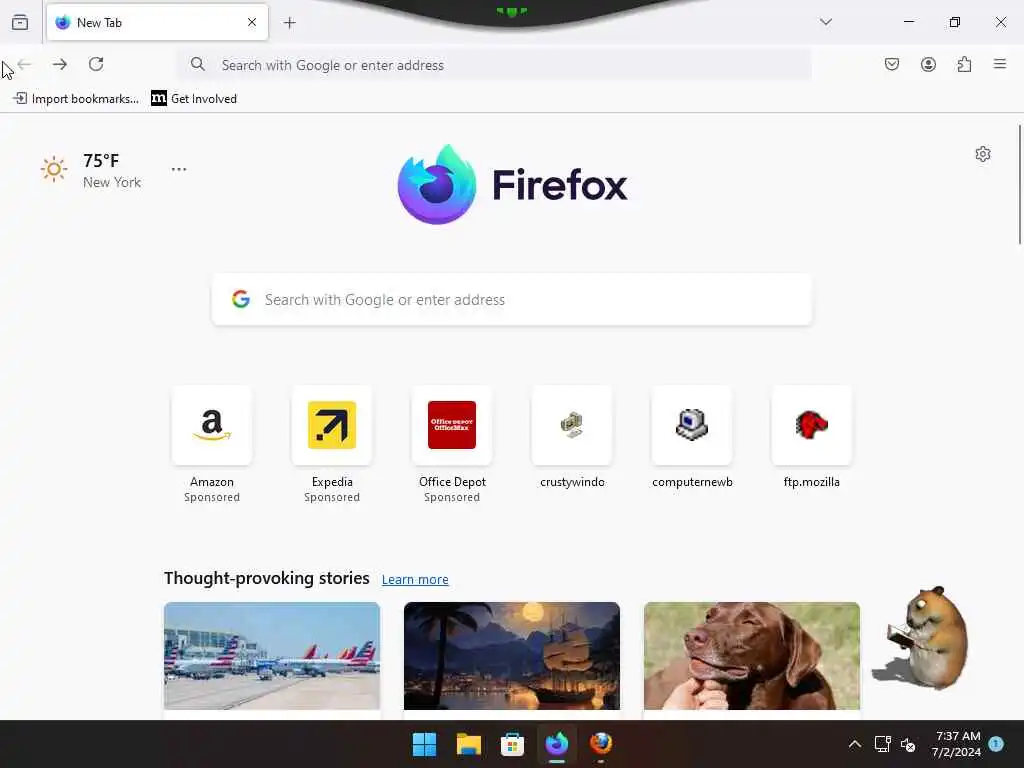1024x768 pixels.
Task: Open the 75°F New York weather widget
Action: tap(91, 170)
